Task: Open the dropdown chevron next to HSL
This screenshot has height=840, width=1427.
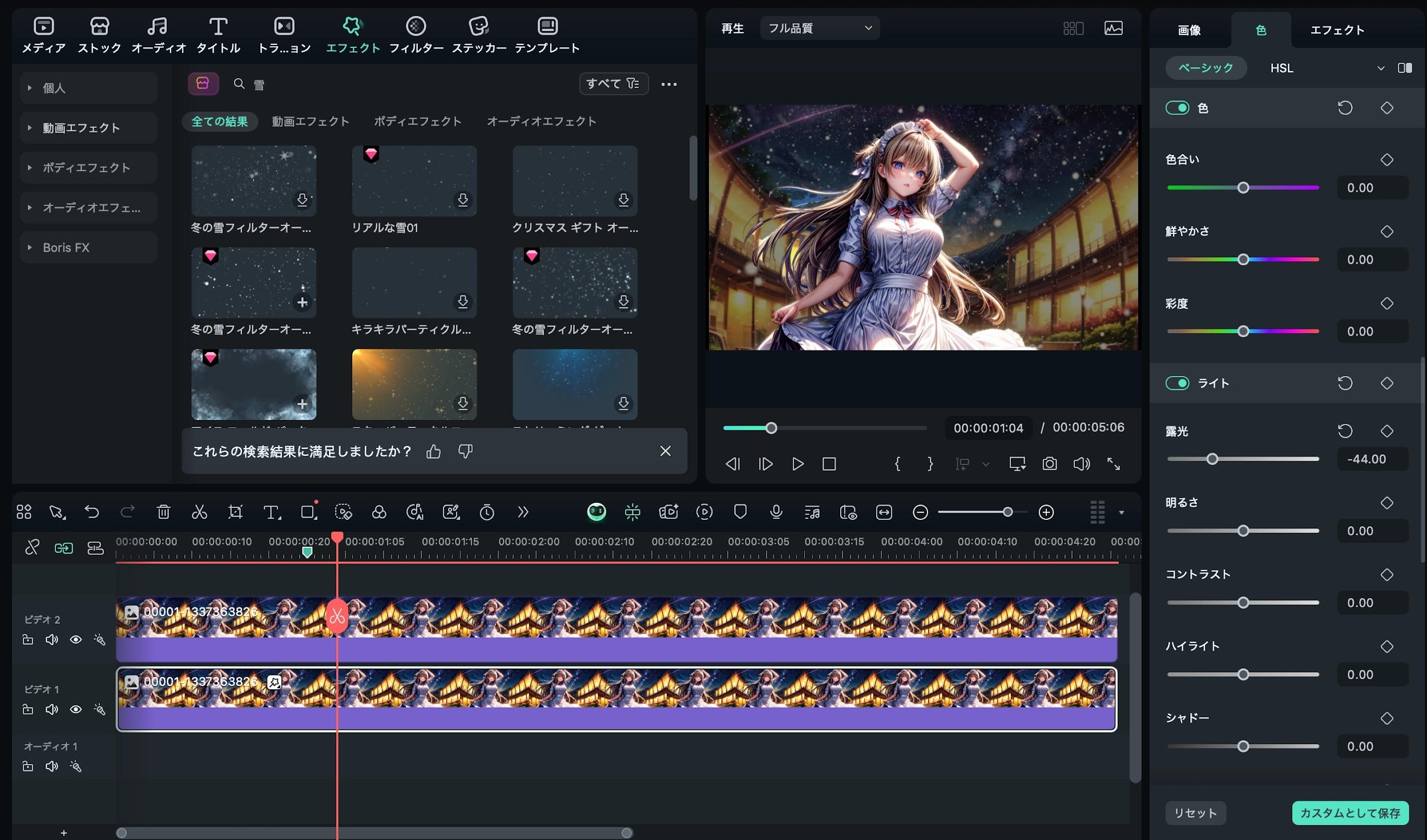Action: [1381, 68]
